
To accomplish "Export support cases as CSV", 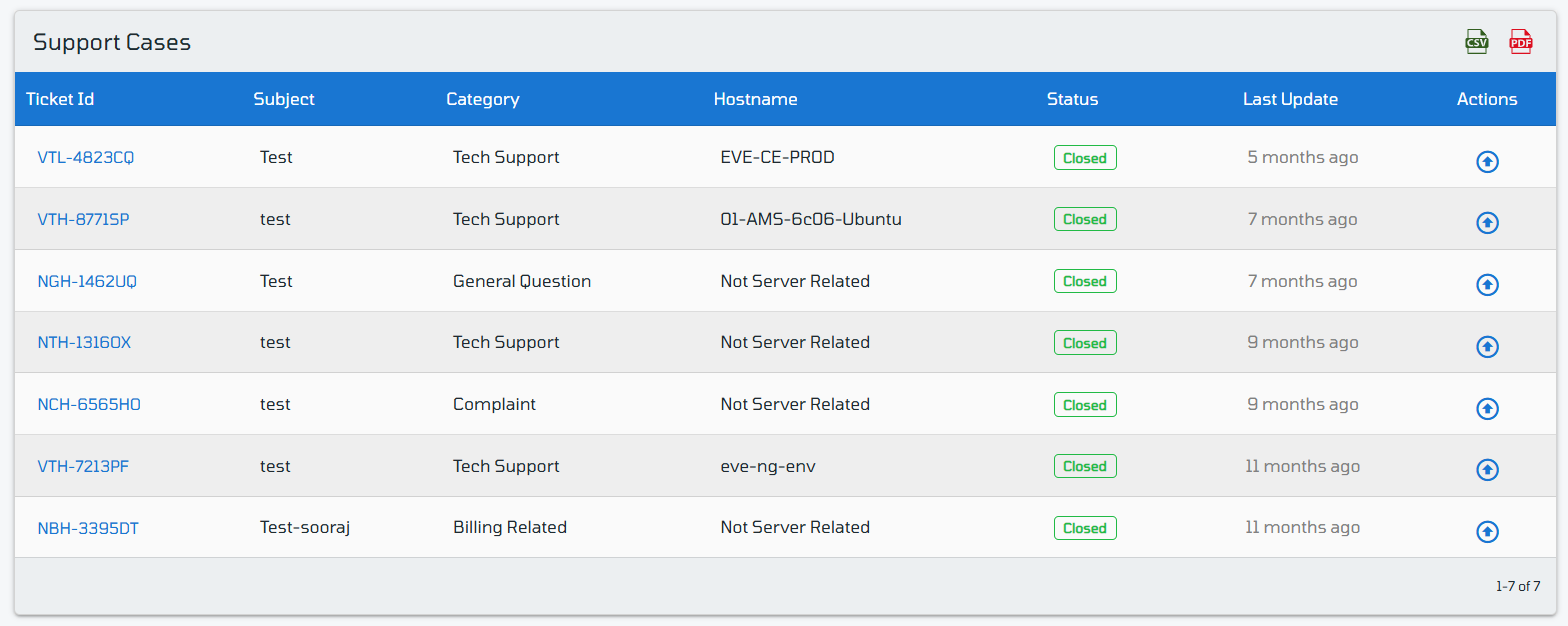I will pyautogui.click(x=1477, y=42).
